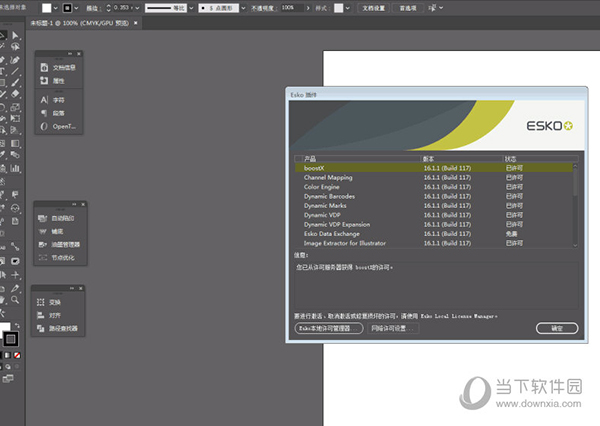
Task: Select the Line Segment tool
Action: [15, 71]
